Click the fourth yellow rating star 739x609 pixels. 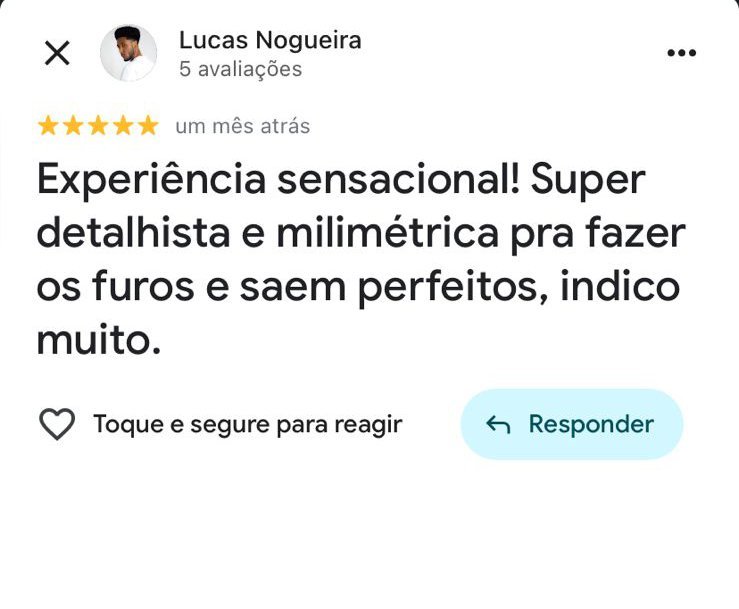pos(123,126)
